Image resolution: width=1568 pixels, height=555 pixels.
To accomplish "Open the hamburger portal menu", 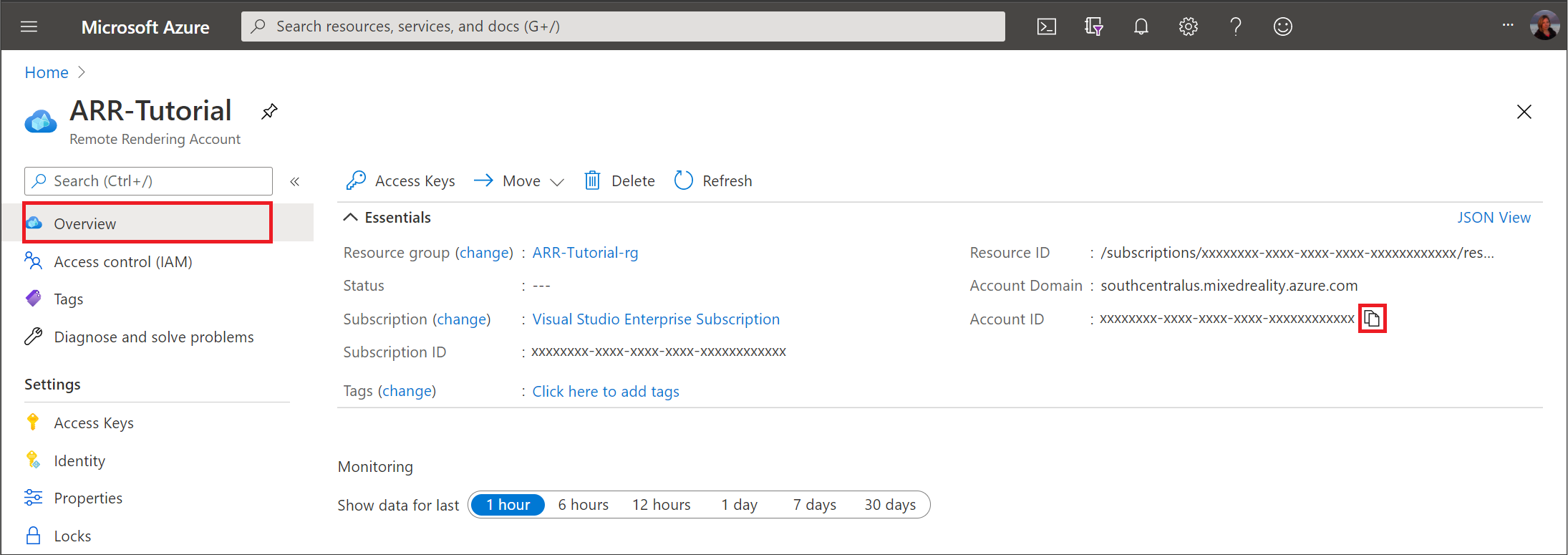I will point(29,26).
